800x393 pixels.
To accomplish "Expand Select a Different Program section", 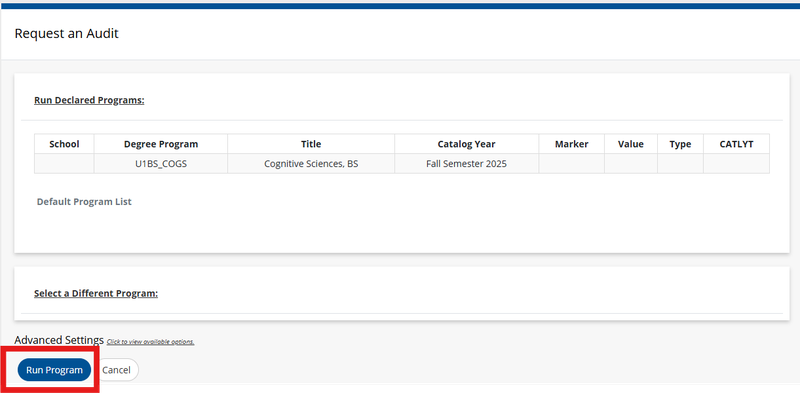I will click(96, 293).
